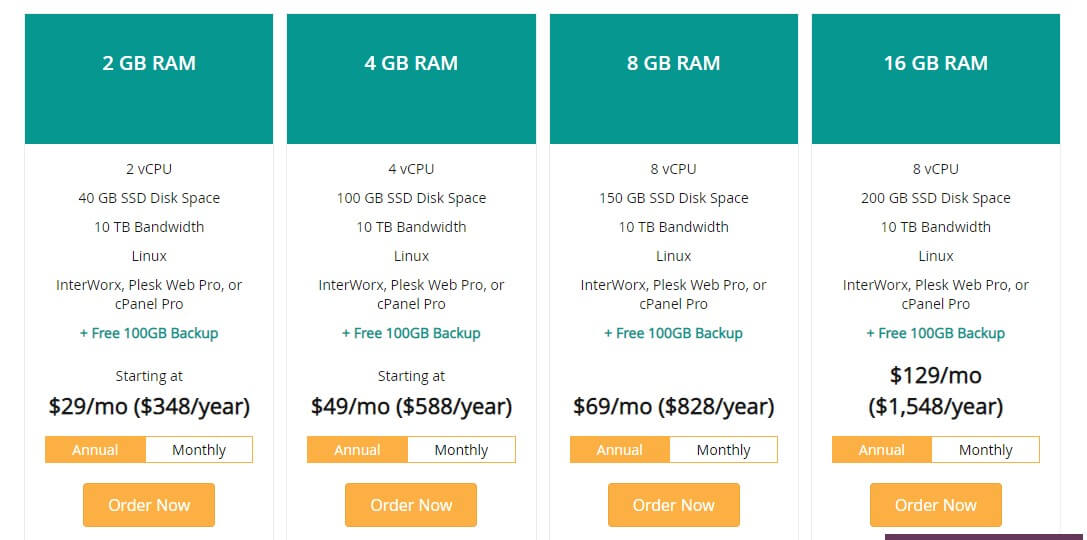Click the $129/mo price on 16 GB plan

pos(936,375)
